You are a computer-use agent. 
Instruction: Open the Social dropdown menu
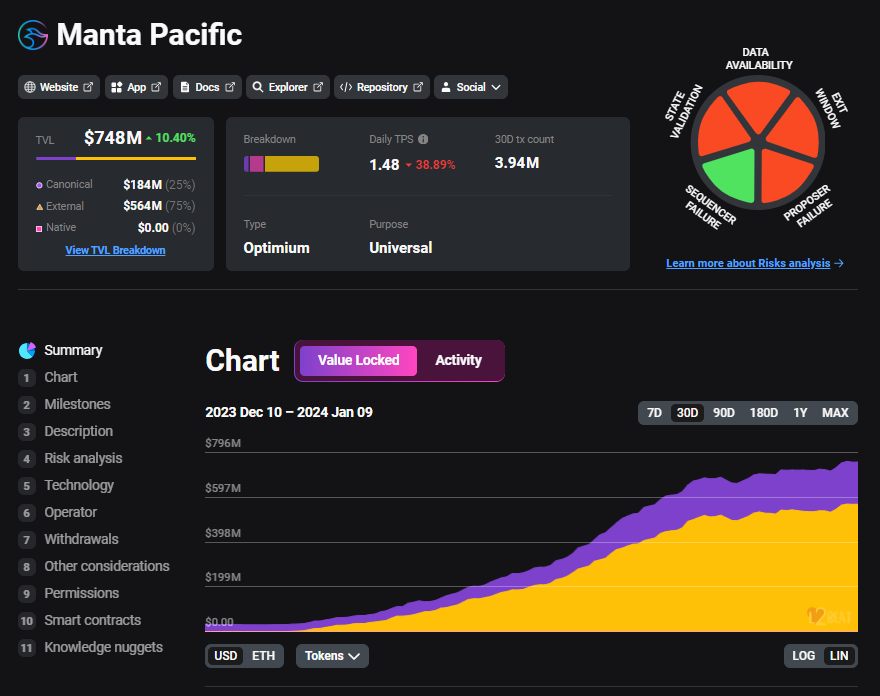coord(471,87)
